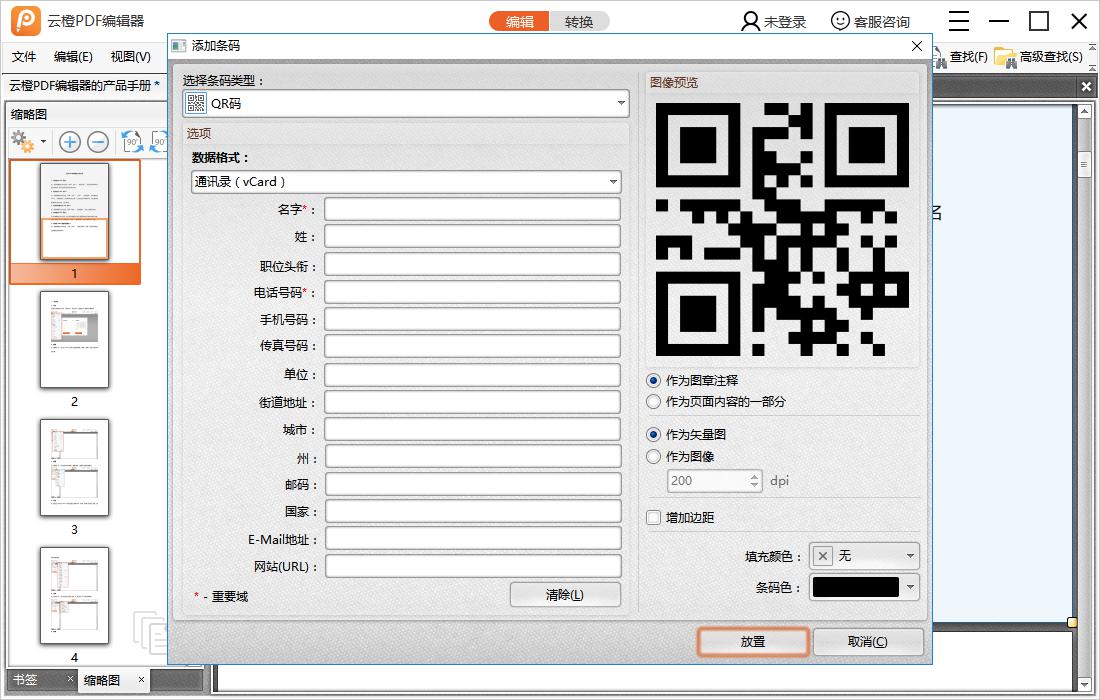The height and width of the screenshot is (700, 1100).
Task: Open gear options dropdown arrow in thumbnails
Action: click(43, 142)
